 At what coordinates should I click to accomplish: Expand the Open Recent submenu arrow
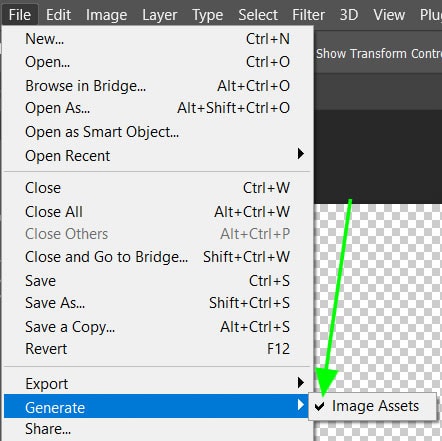point(301,154)
